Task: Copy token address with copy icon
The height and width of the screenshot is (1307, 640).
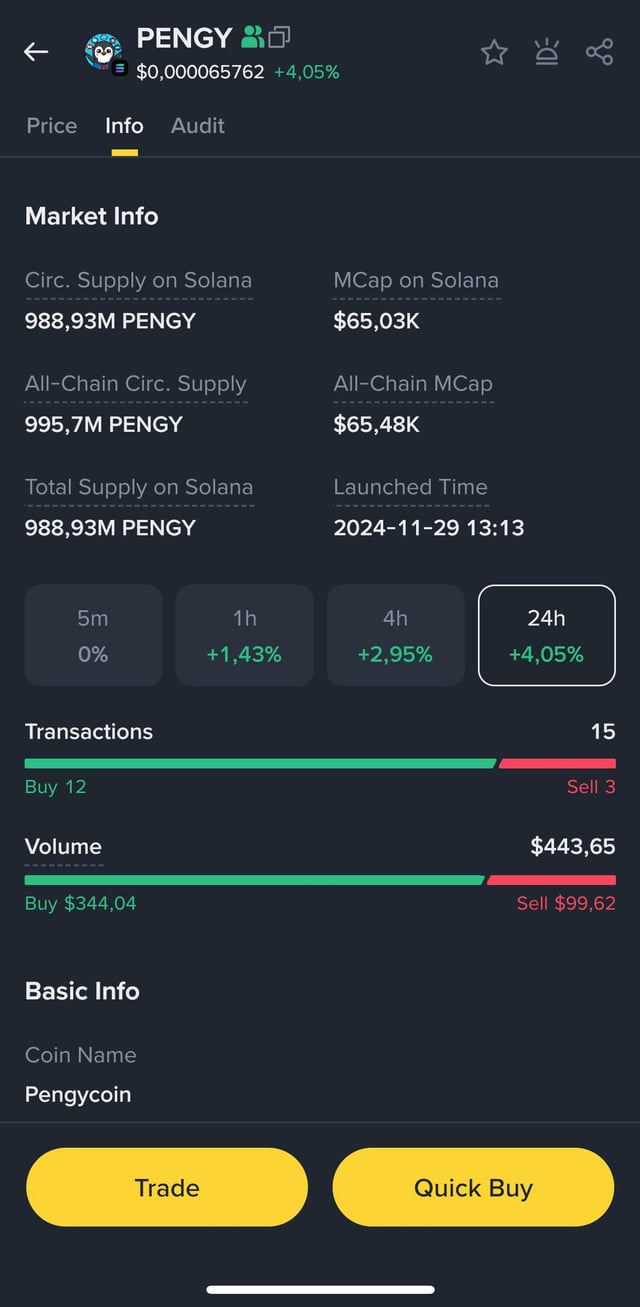Action: point(279,38)
